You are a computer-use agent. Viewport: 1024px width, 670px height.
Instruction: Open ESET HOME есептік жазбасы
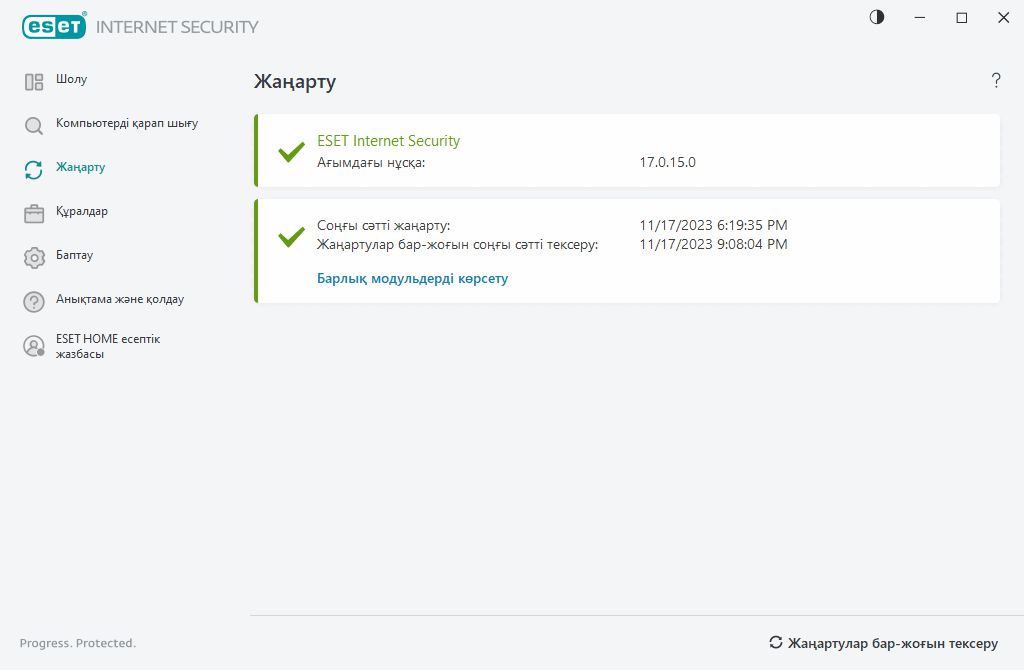tap(108, 346)
